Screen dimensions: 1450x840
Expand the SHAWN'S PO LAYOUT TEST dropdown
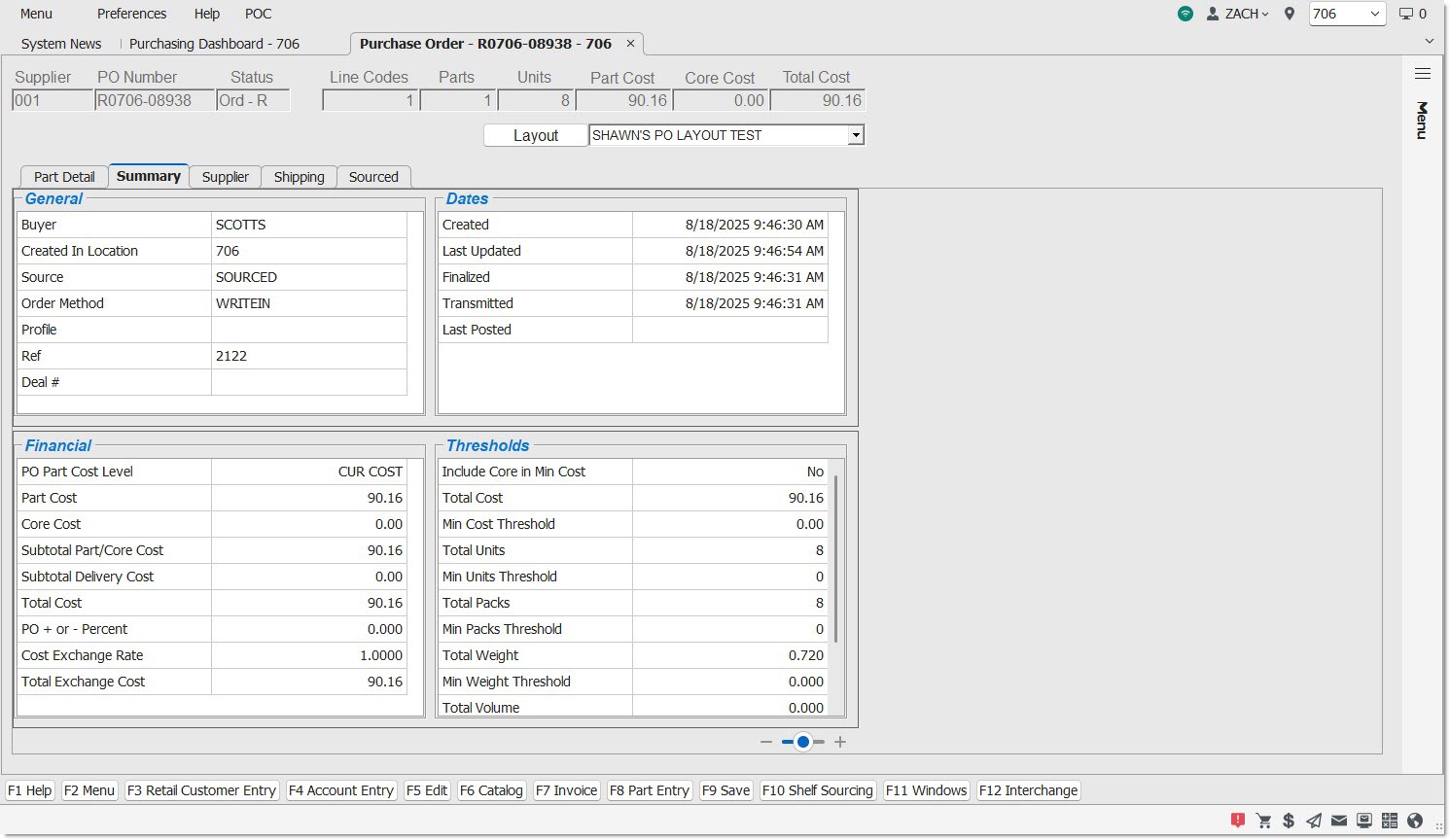(x=856, y=136)
